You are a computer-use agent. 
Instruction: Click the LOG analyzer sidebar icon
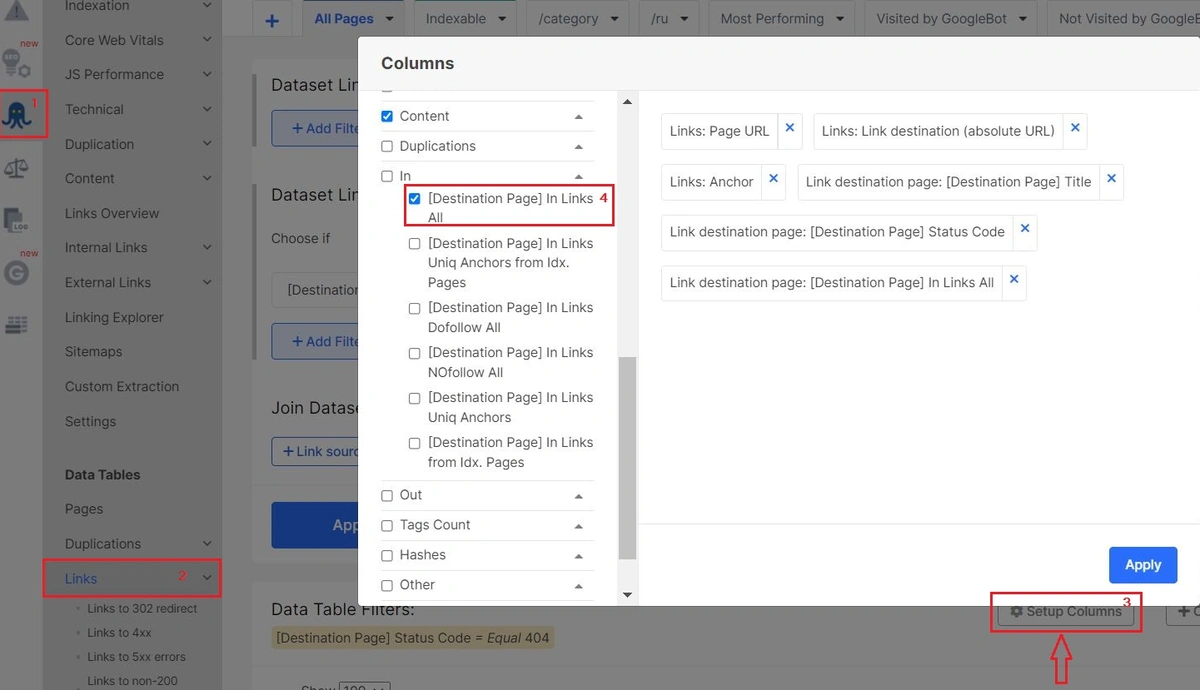point(17,220)
